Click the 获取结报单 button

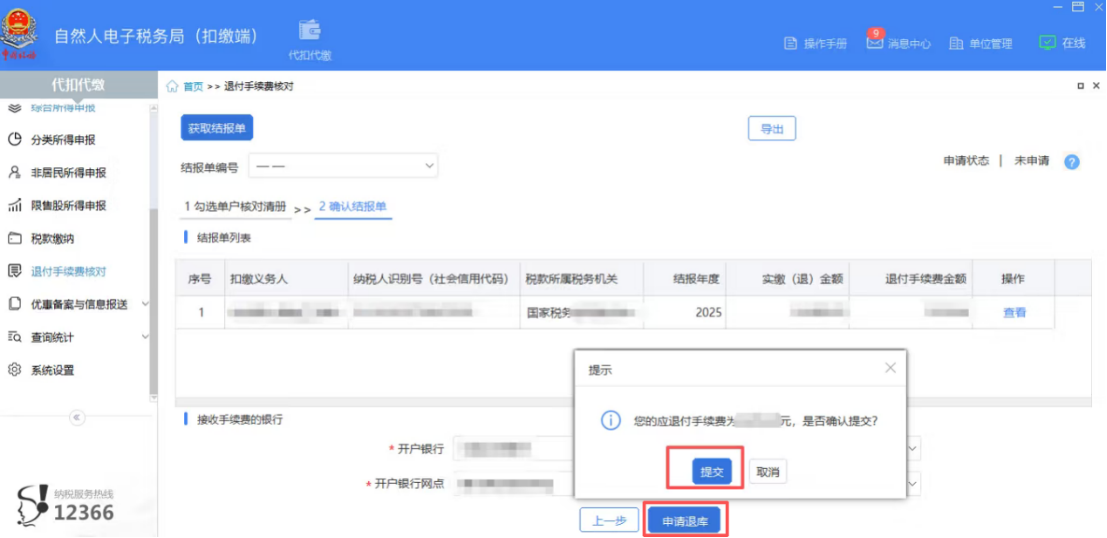point(217,128)
